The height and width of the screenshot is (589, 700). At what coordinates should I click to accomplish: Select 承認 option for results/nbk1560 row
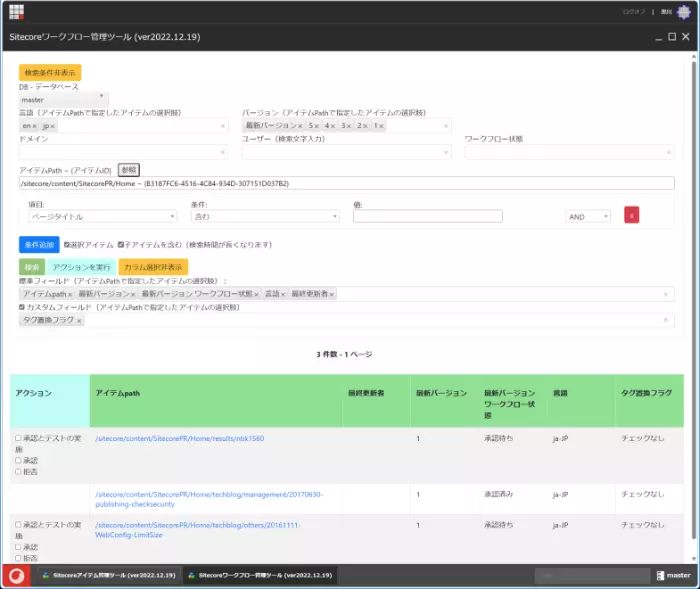(18, 461)
